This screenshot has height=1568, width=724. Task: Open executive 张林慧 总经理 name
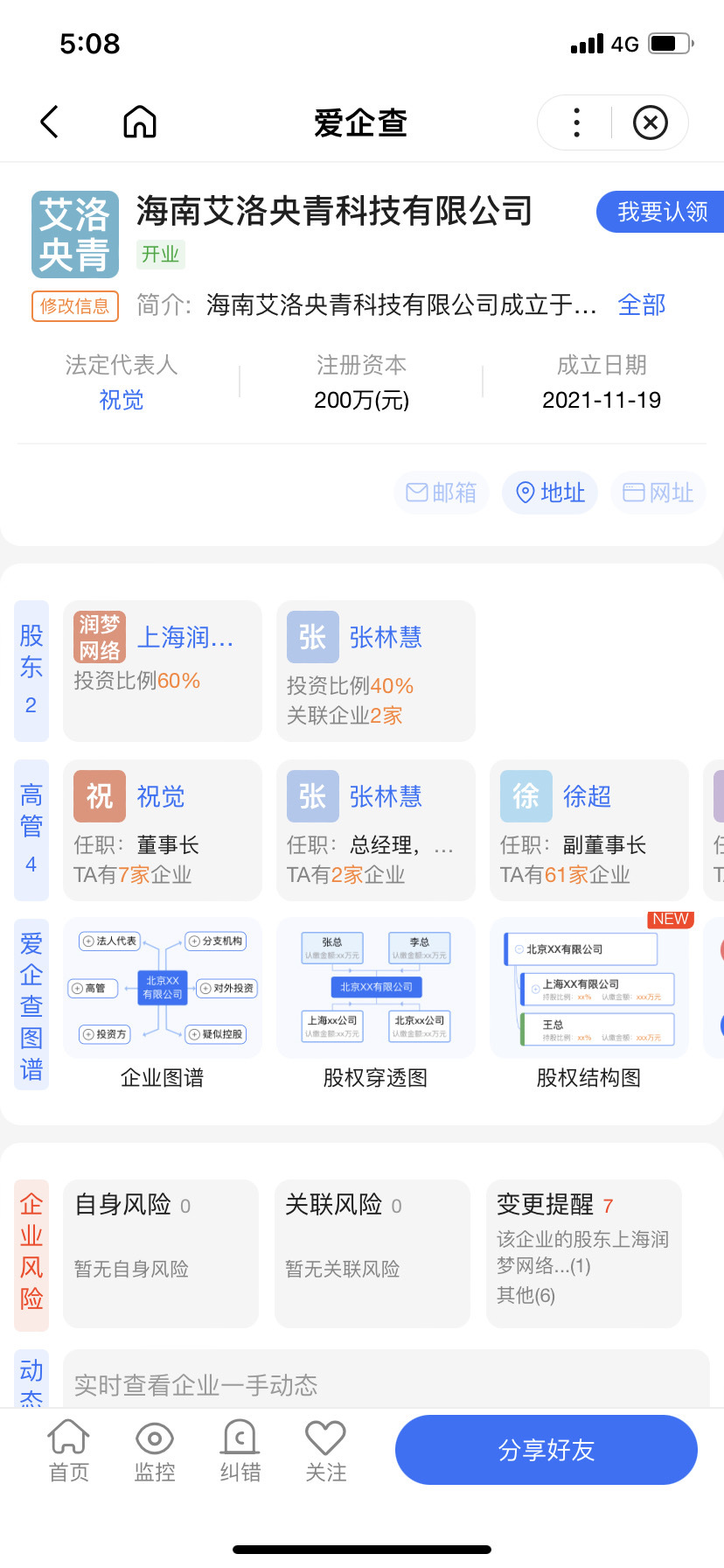tap(386, 796)
